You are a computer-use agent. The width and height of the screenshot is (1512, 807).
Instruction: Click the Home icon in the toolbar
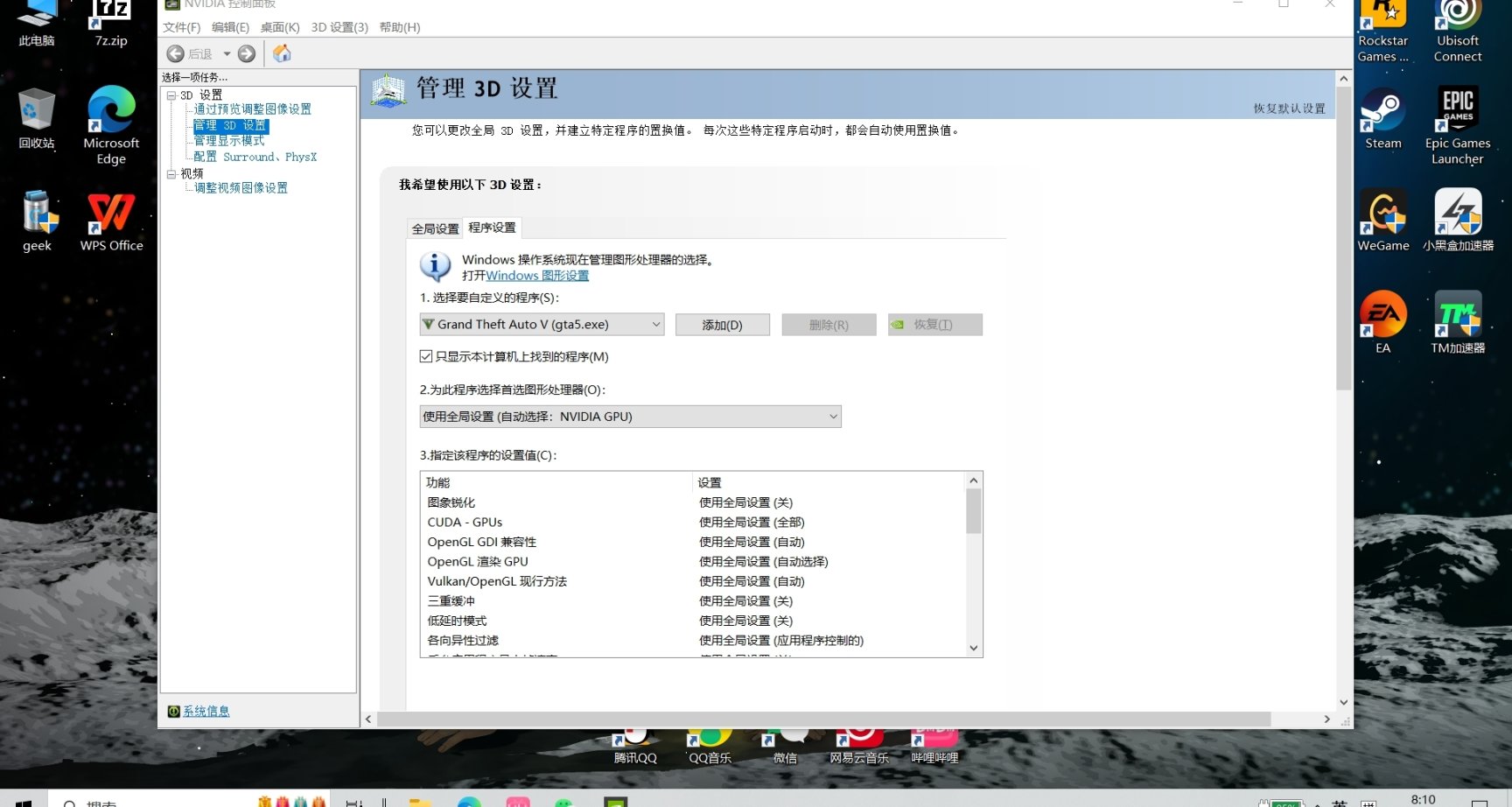point(282,54)
